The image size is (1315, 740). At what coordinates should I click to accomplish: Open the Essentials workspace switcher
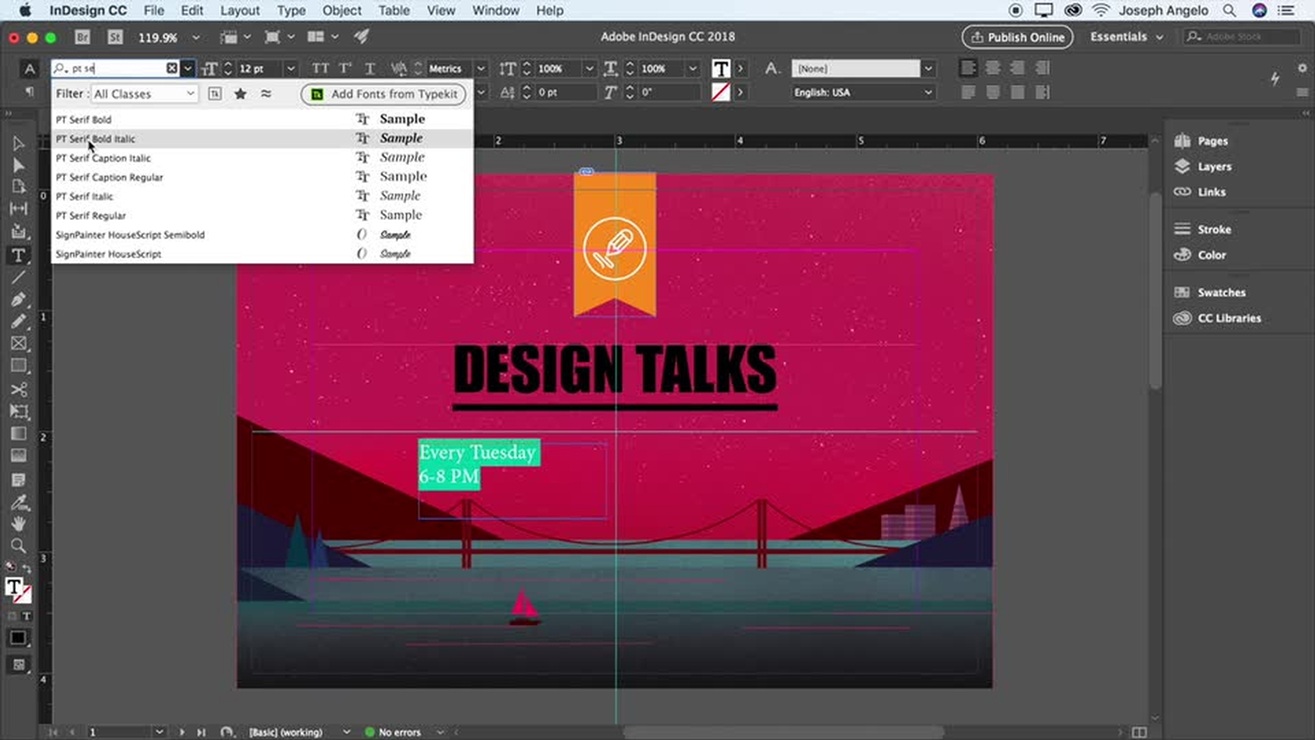point(1126,37)
